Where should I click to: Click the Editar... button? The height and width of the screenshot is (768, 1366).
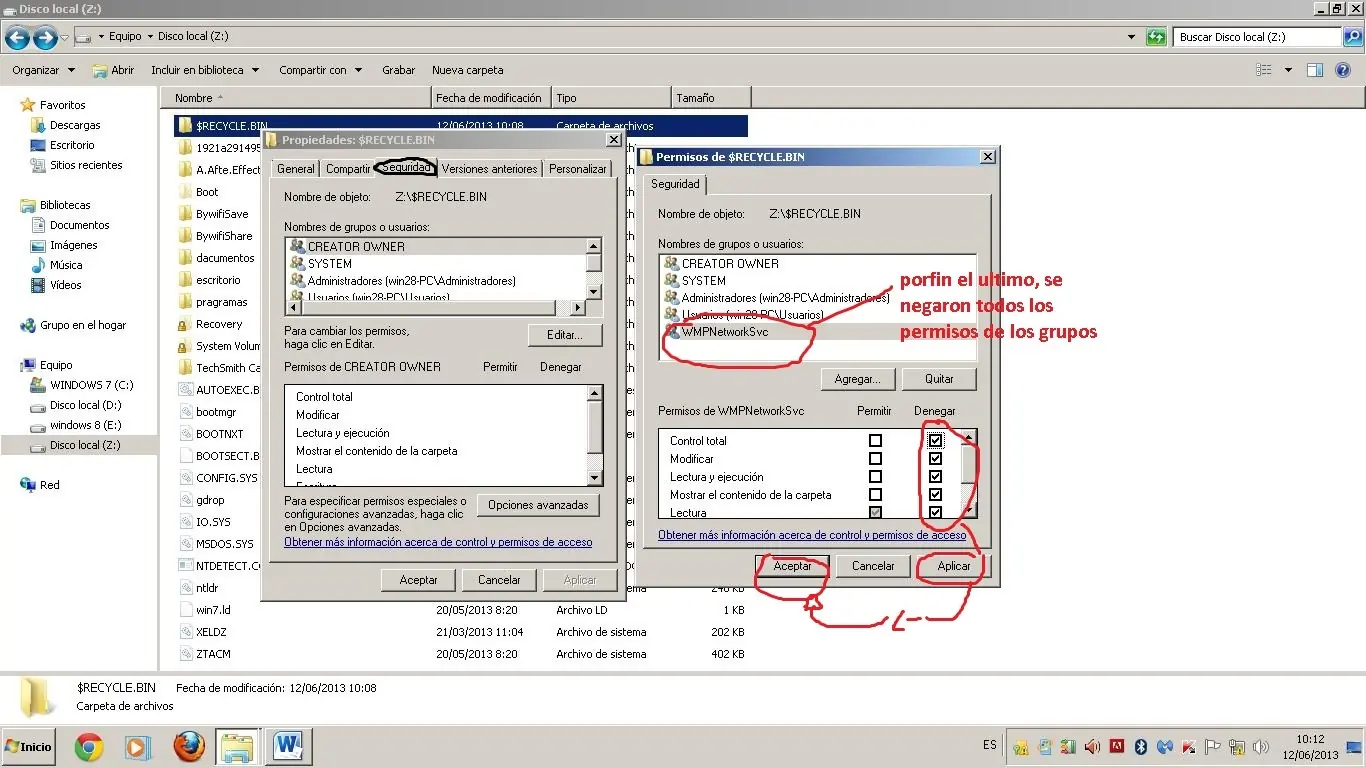coord(565,334)
